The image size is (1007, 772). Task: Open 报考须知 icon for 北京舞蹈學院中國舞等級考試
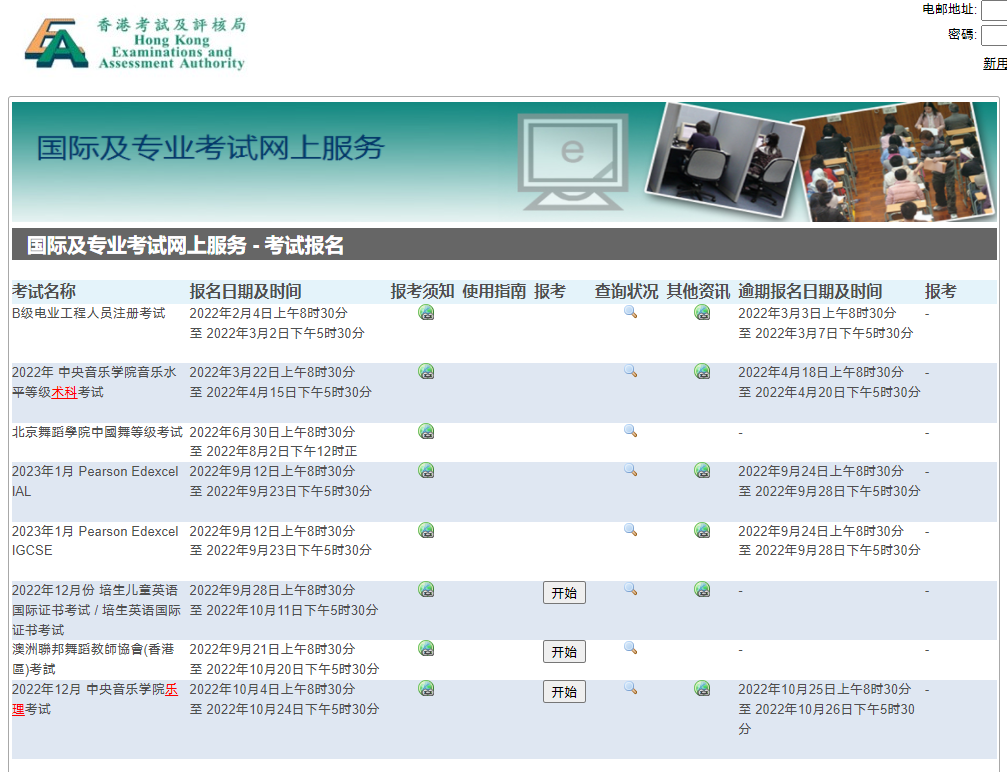click(x=426, y=431)
